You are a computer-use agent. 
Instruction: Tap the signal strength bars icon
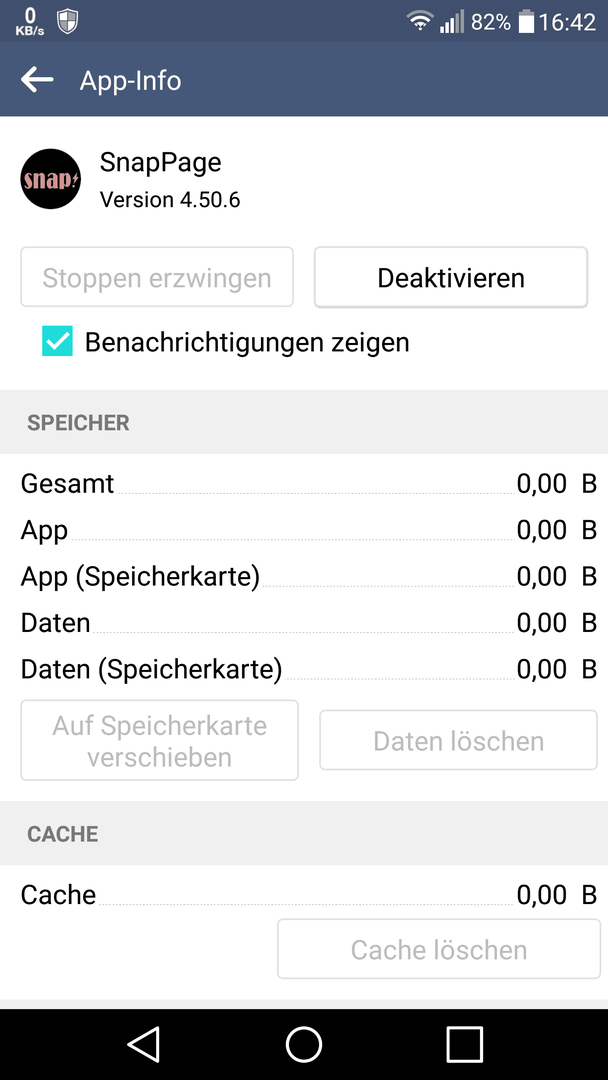452,21
